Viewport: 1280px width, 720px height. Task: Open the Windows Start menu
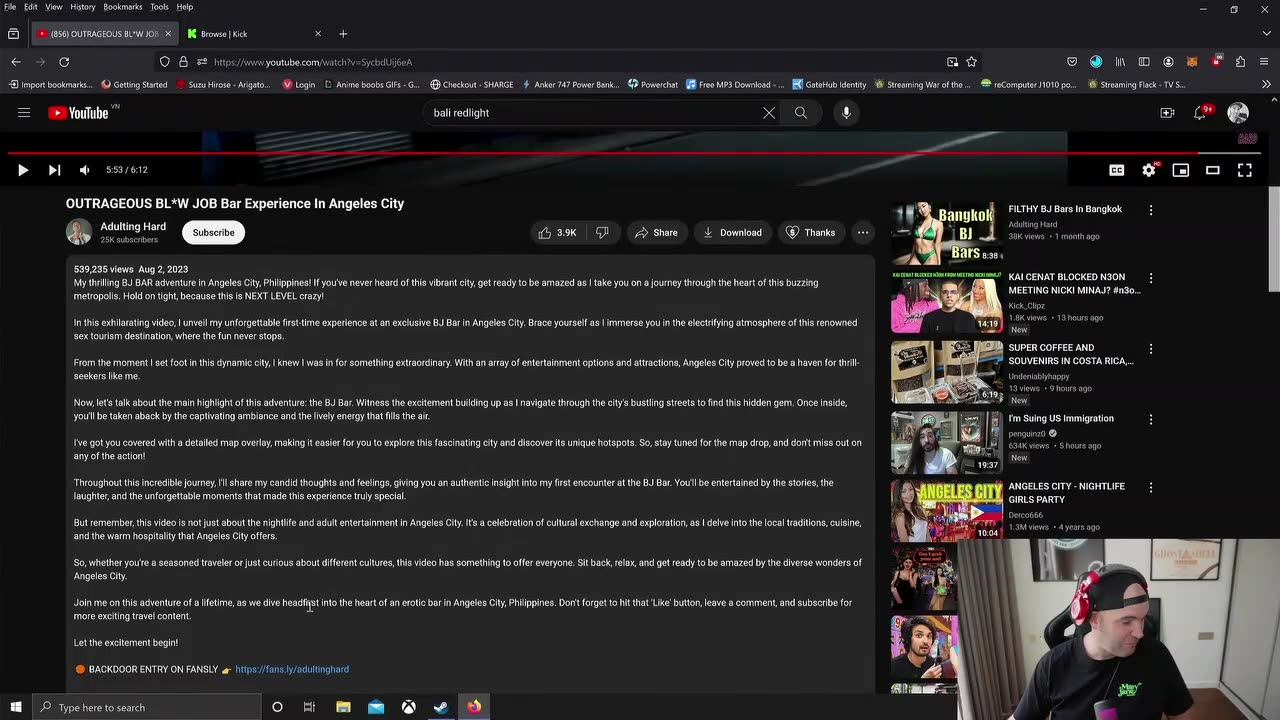click(x=16, y=707)
